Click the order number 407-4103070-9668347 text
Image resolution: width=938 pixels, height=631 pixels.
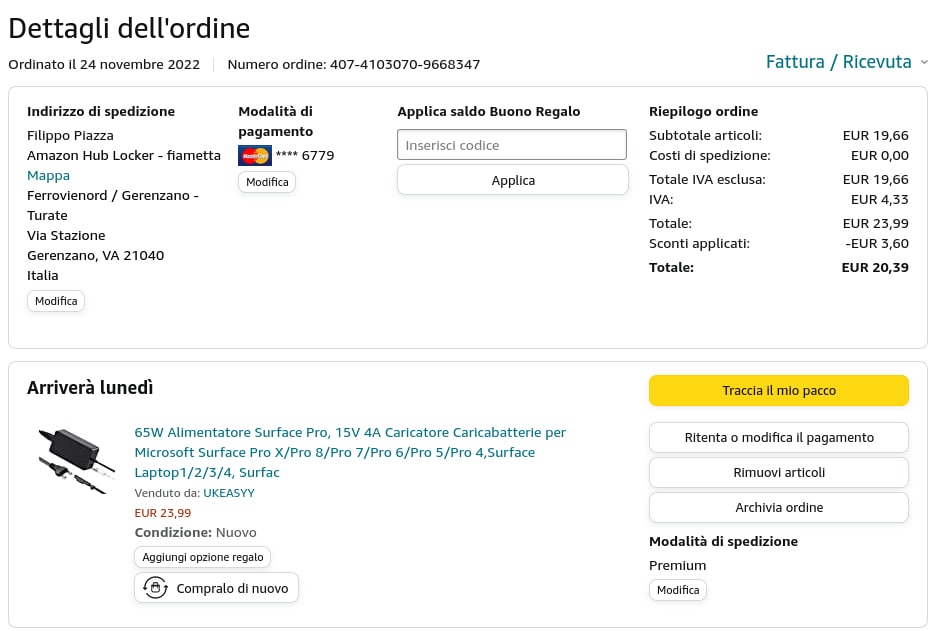pos(405,65)
